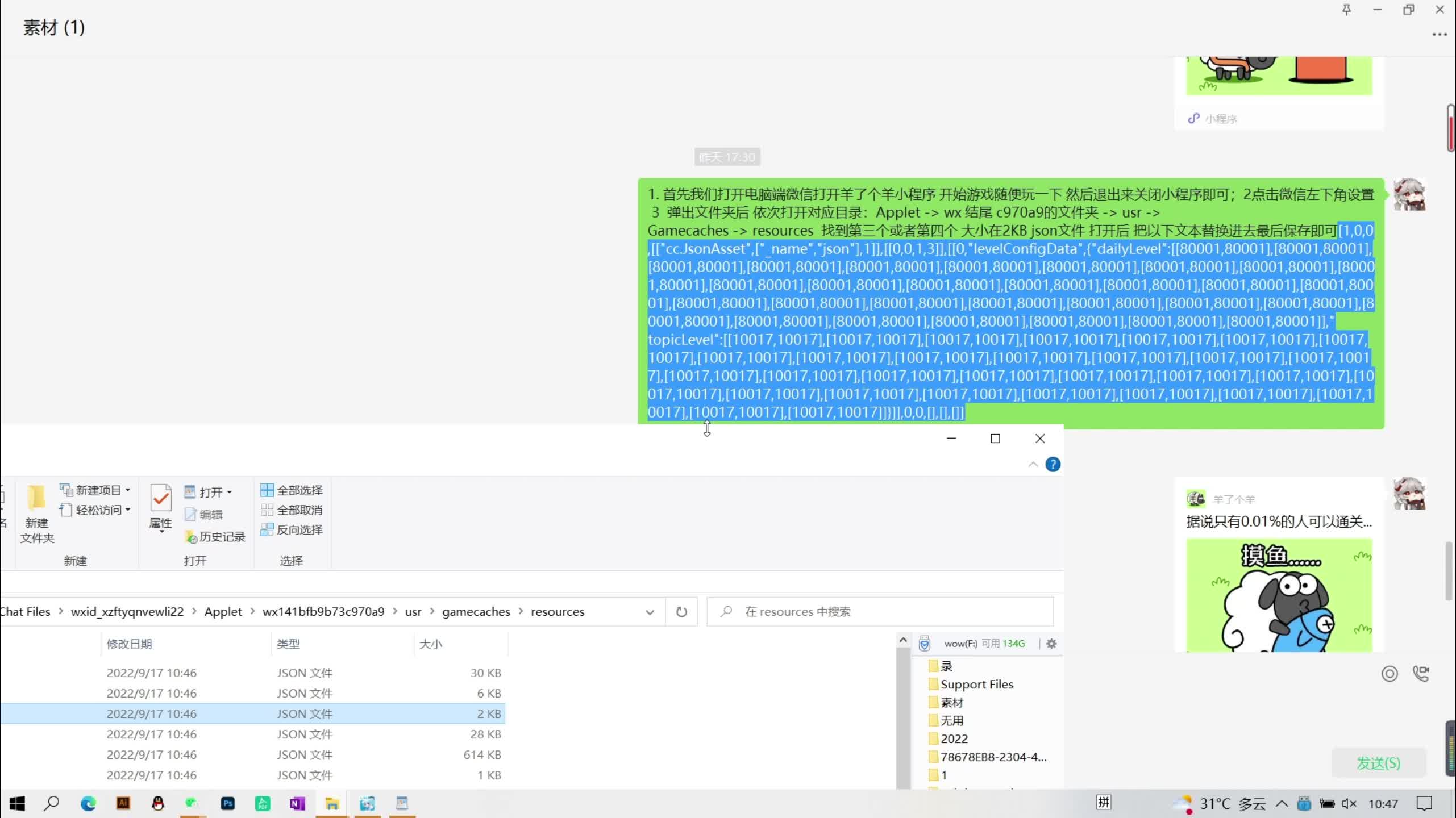This screenshot has height=818, width=1456.
Task: Open Adobe Illustrator from taskbar
Action: [x=123, y=803]
